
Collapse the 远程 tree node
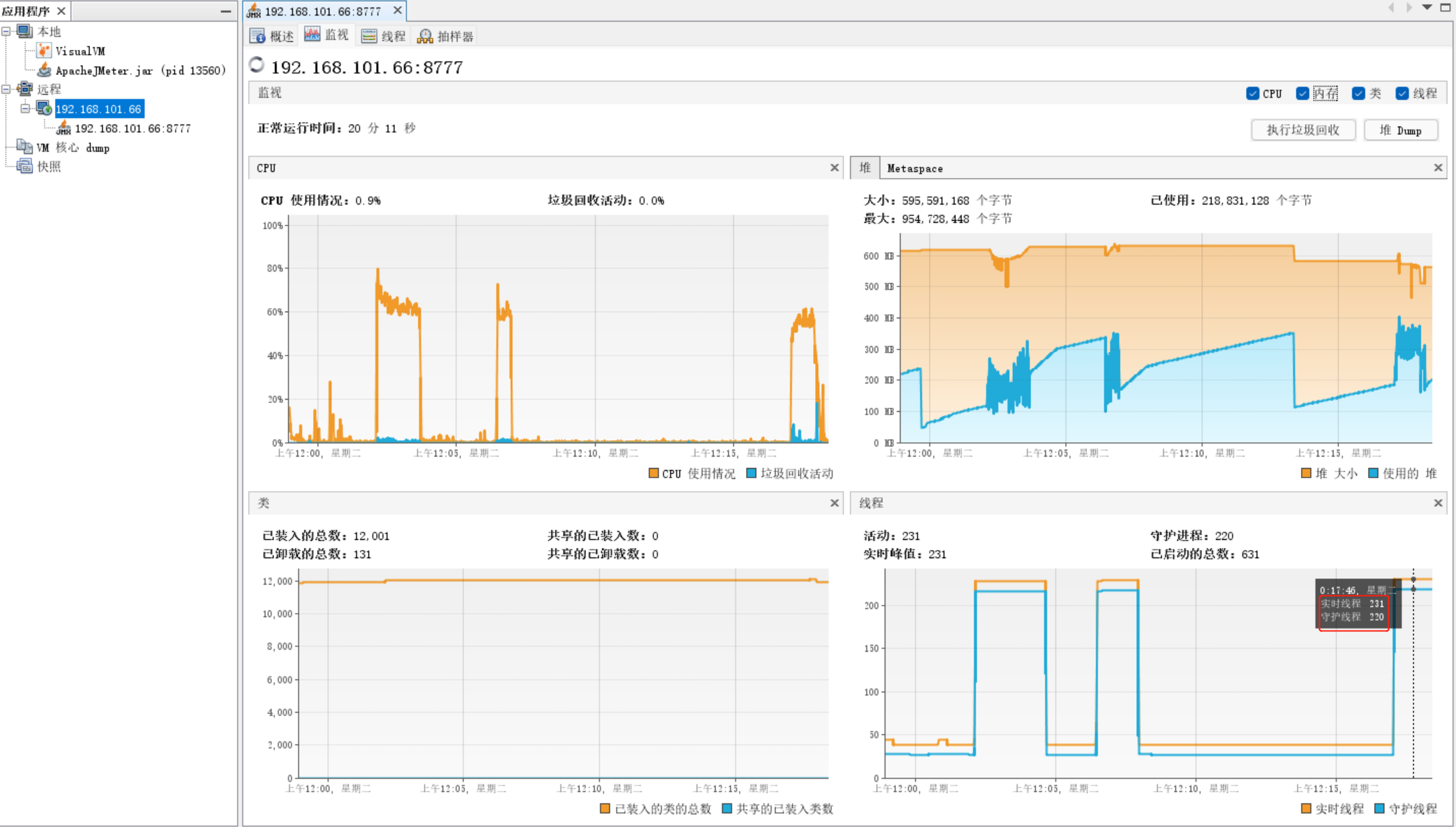[x=6, y=89]
